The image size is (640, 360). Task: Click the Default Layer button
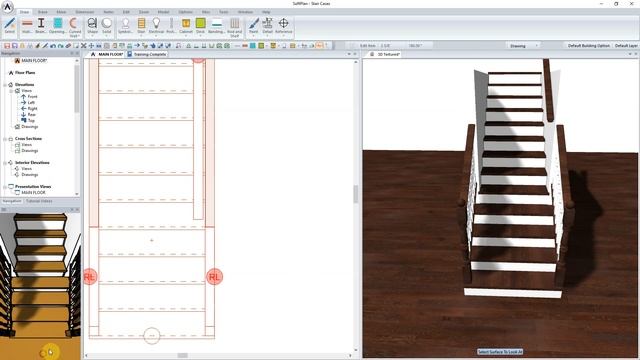tap(626, 46)
